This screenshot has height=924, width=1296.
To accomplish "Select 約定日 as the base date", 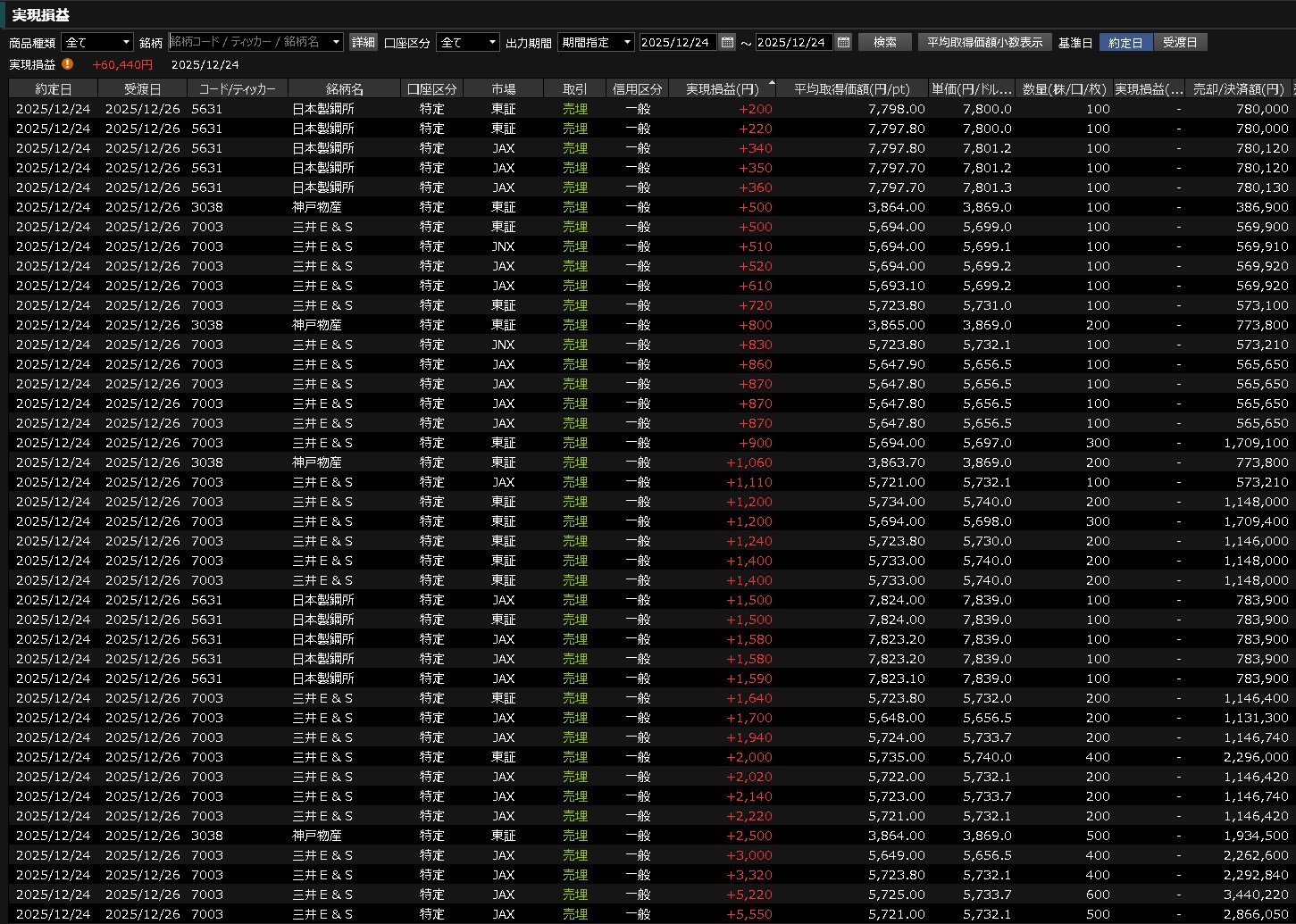I will [x=1125, y=42].
